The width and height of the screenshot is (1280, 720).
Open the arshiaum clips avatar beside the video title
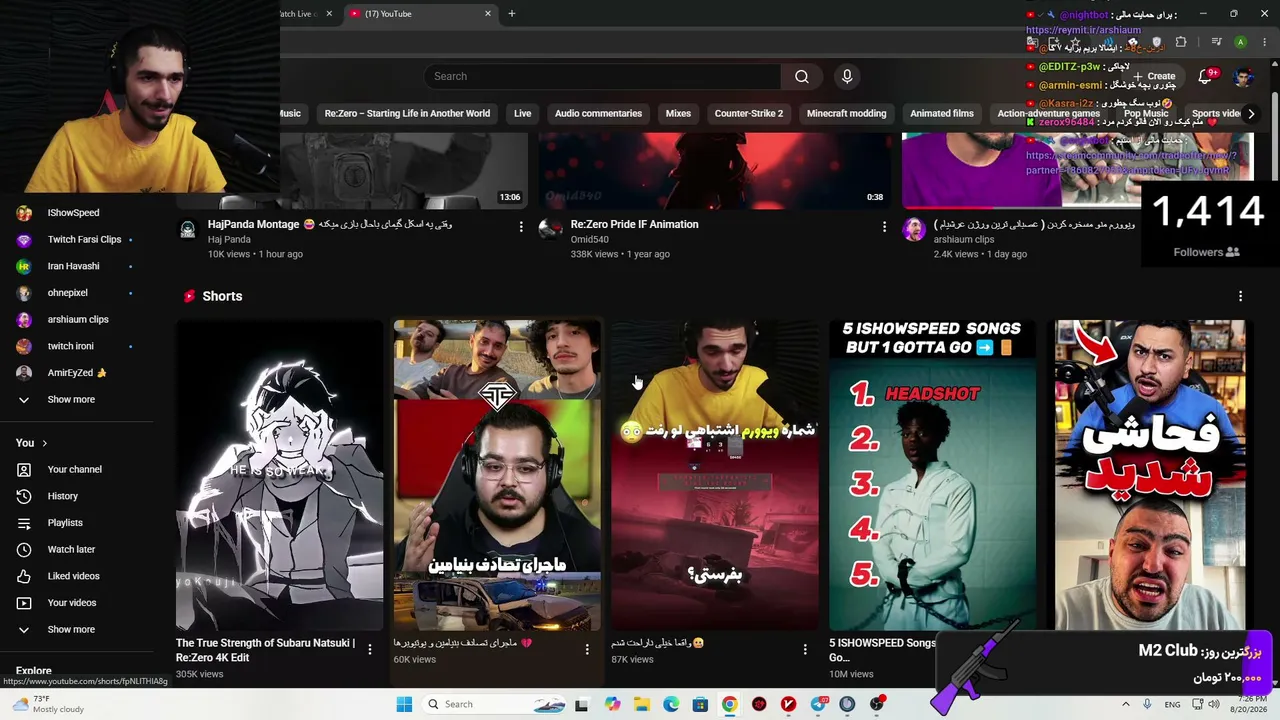point(913,230)
